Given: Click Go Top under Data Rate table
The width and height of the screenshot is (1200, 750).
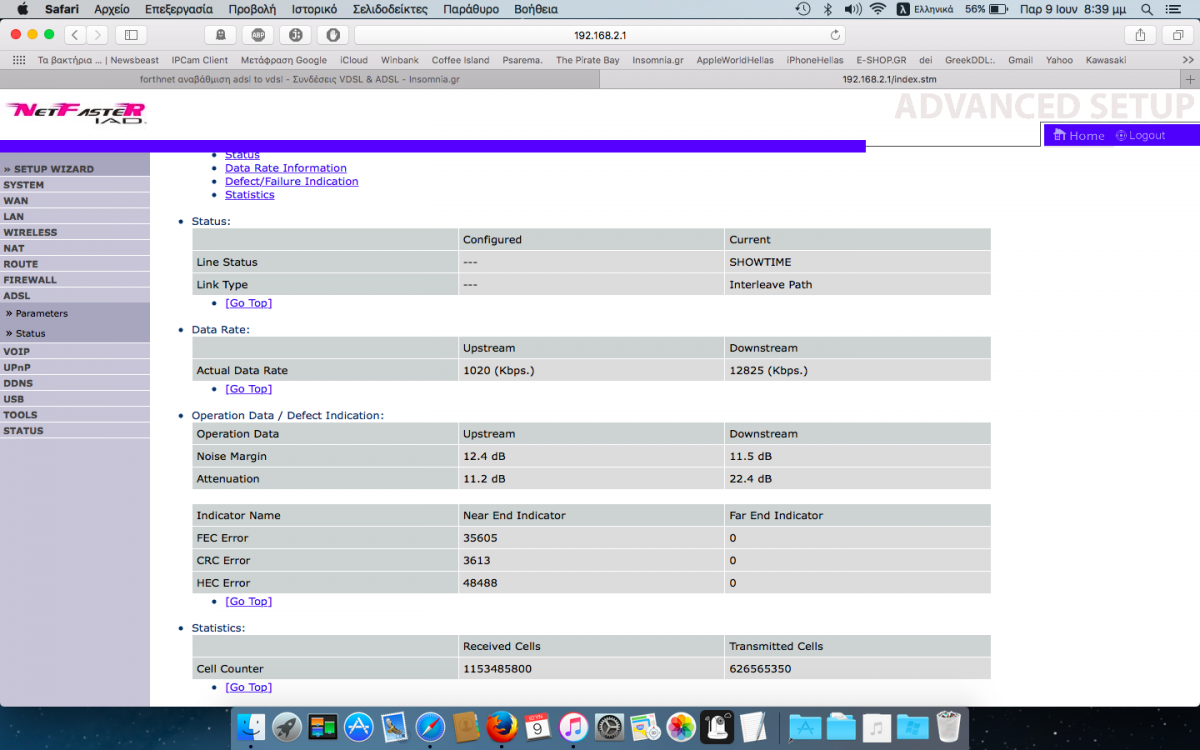Looking at the screenshot, I should [x=248, y=389].
